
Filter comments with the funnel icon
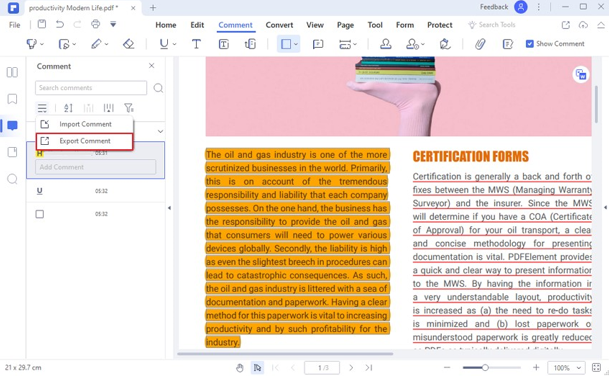point(129,108)
